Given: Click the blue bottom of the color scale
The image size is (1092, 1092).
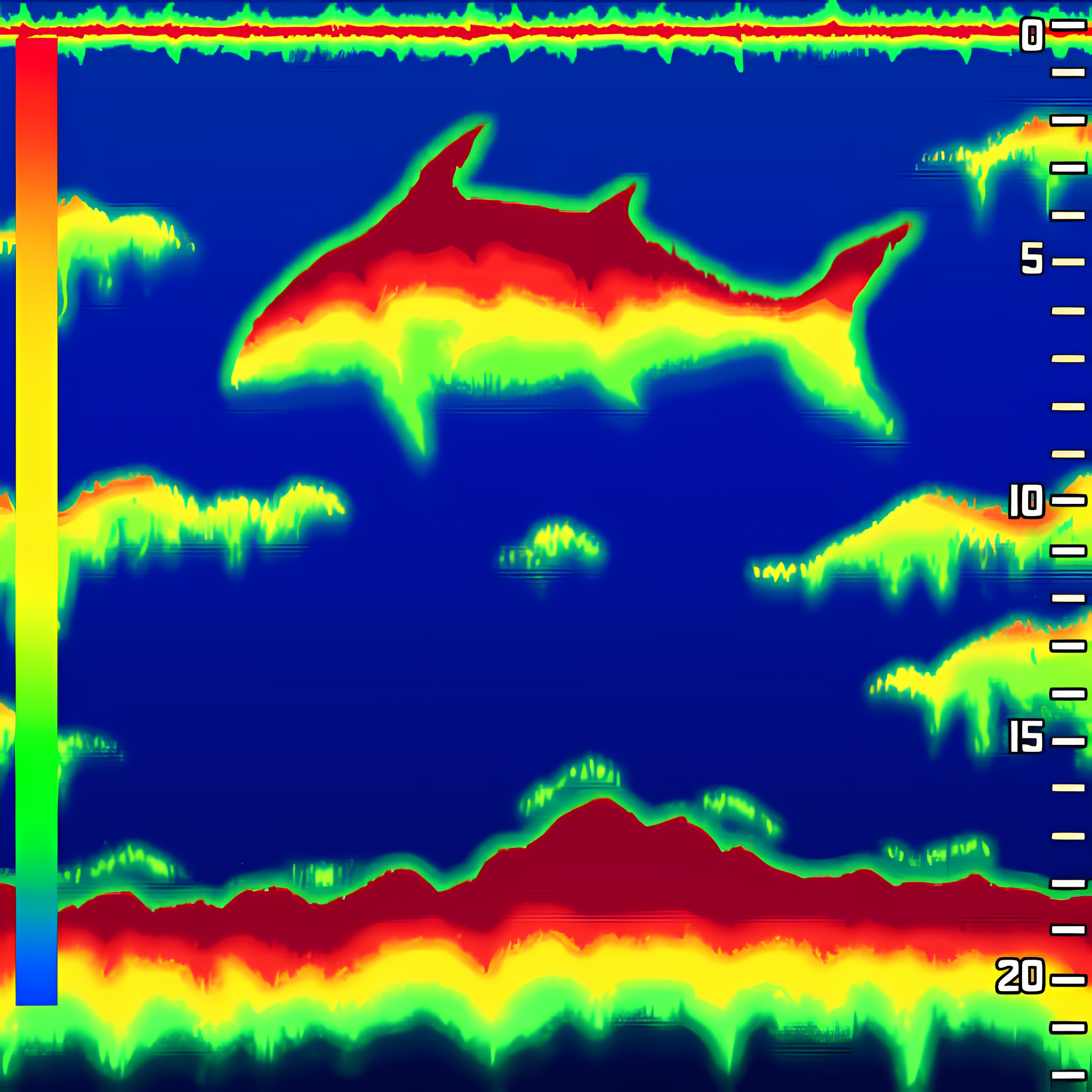Looking at the screenshot, I should tap(36, 982).
